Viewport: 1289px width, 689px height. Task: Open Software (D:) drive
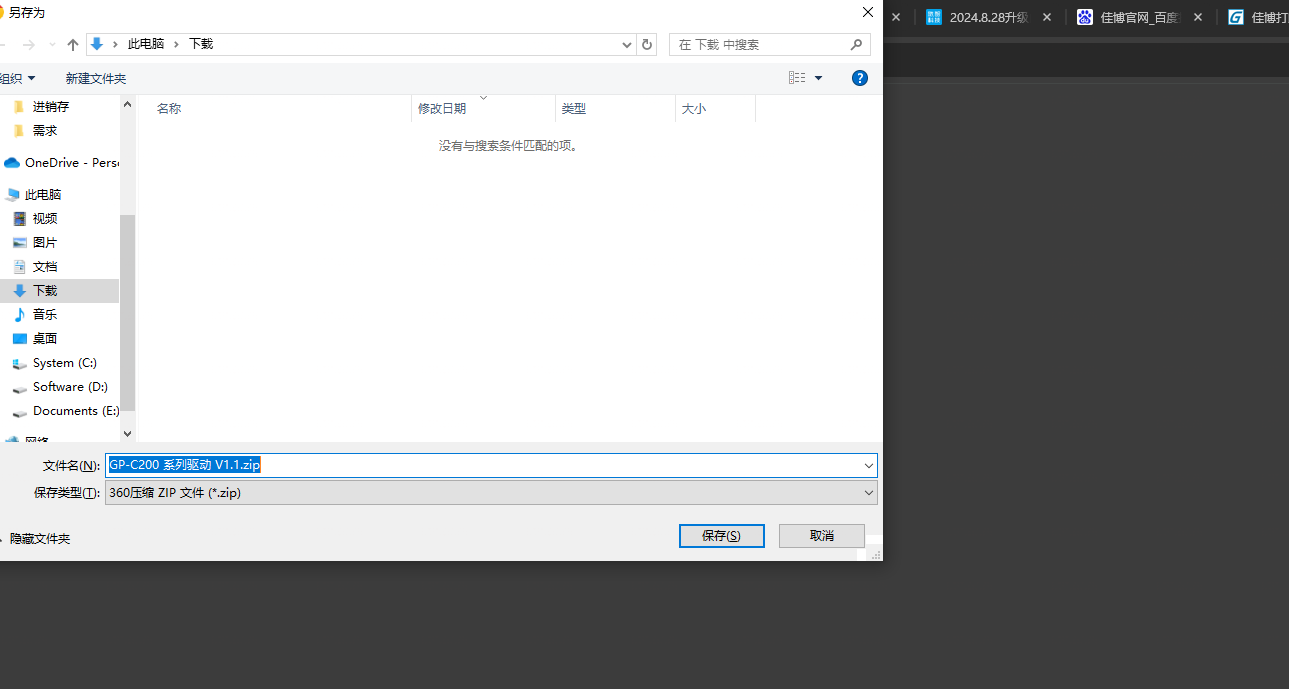click(70, 386)
